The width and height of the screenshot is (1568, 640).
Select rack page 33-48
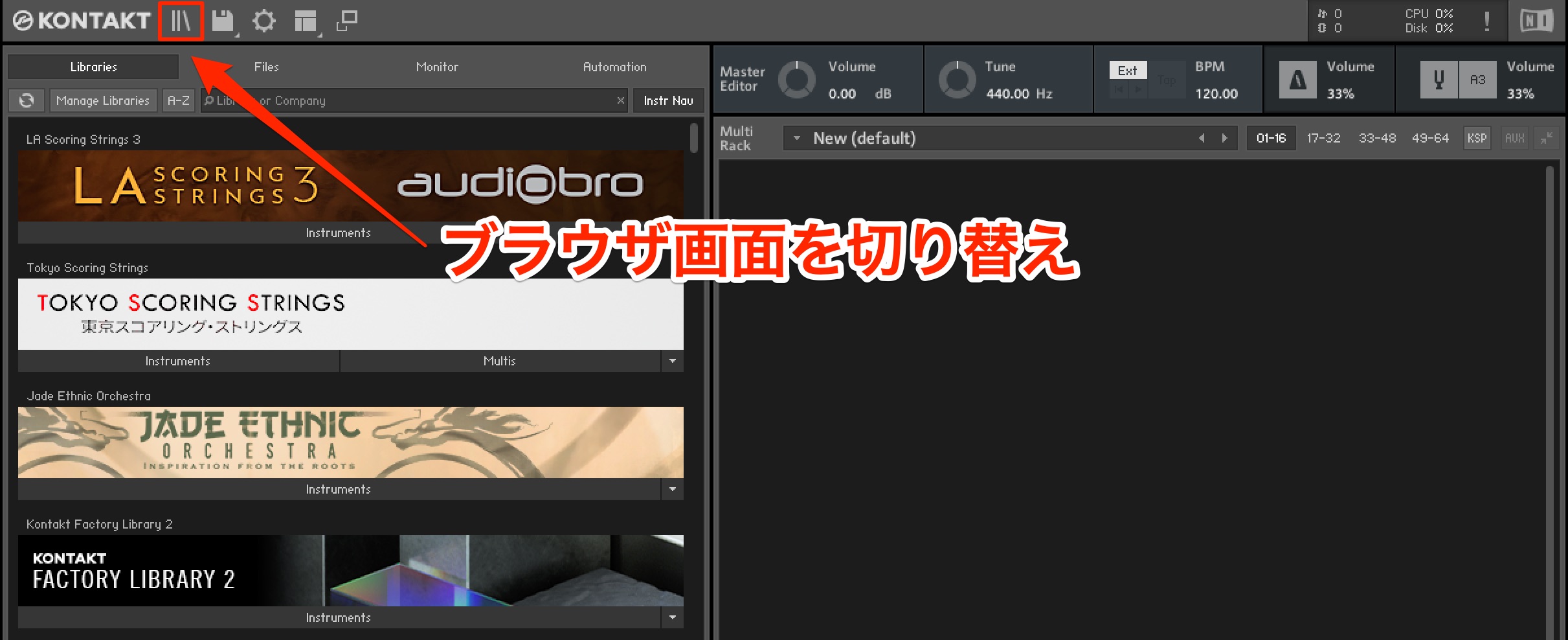click(x=1377, y=138)
